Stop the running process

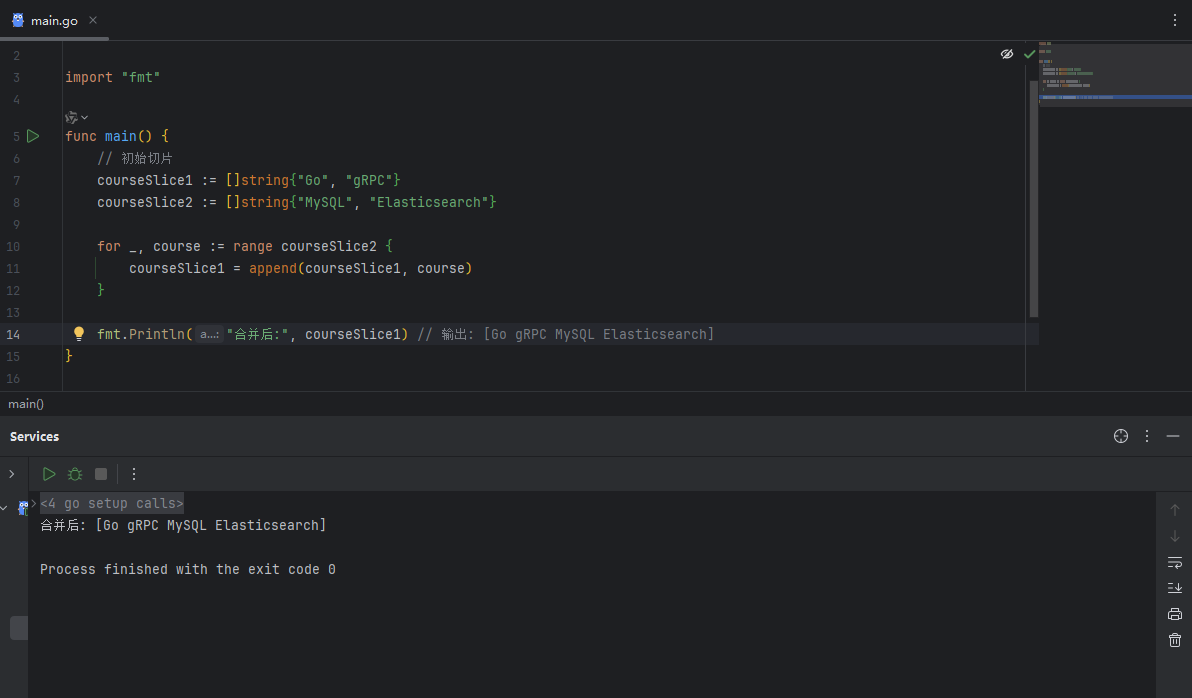101,474
